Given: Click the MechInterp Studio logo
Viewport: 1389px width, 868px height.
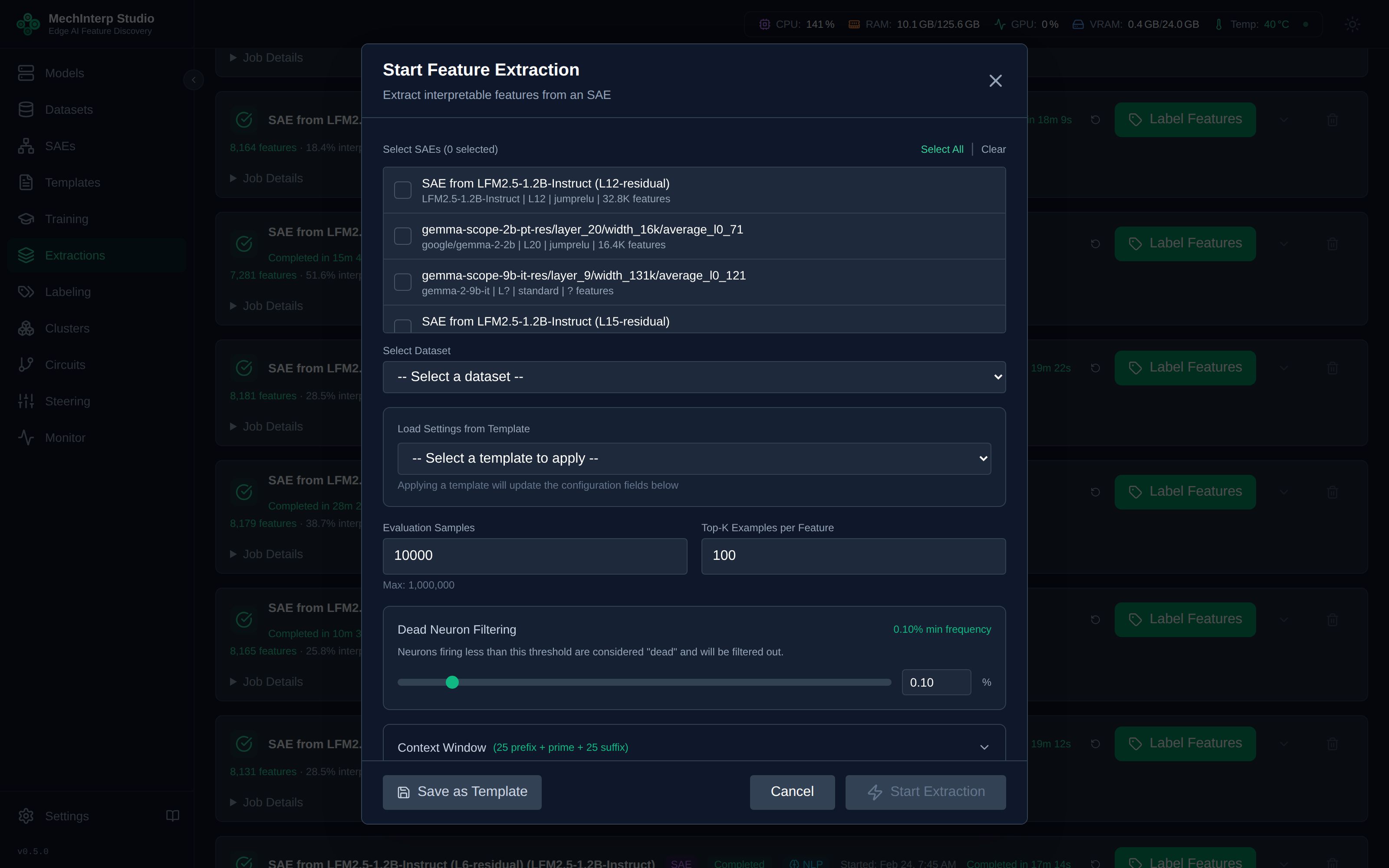Looking at the screenshot, I should tap(27, 24).
